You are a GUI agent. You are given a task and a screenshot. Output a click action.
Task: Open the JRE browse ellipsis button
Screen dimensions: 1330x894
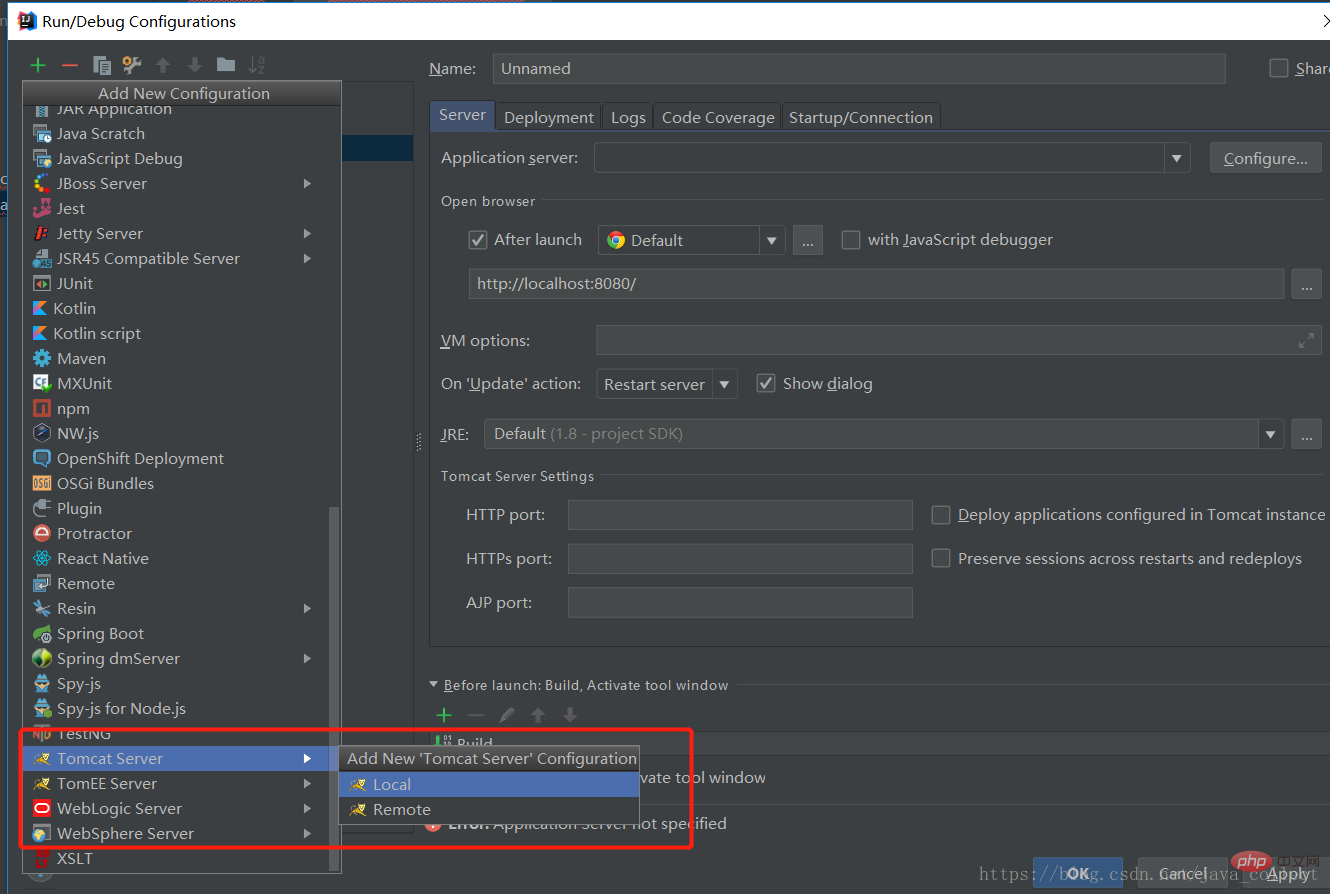(1306, 434)
